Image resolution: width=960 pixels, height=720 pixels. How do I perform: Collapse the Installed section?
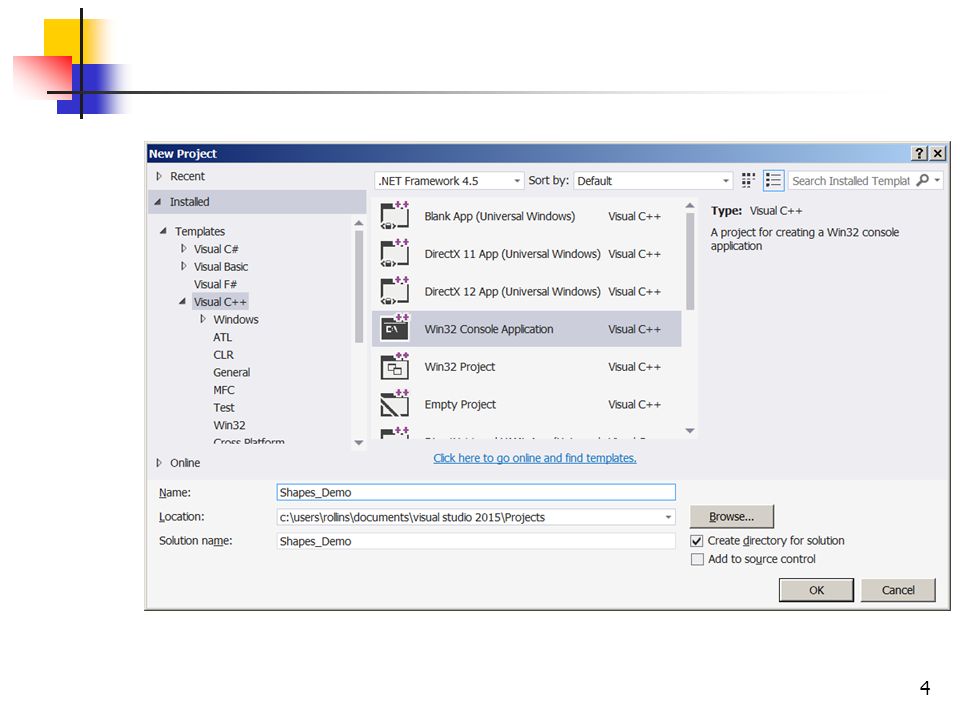click(158, 201)
